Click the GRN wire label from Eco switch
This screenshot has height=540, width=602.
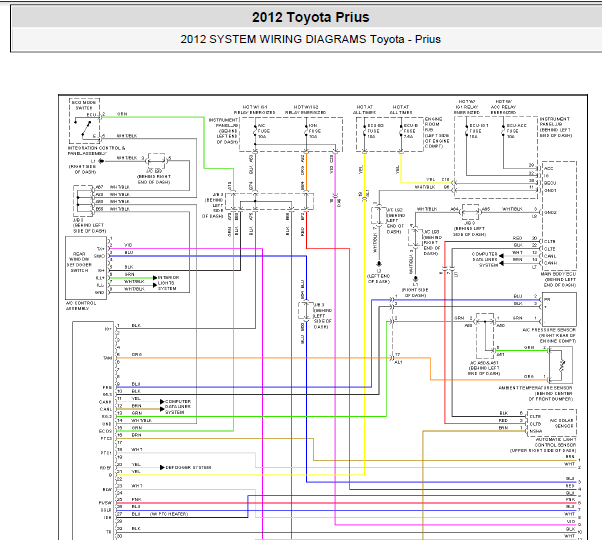(122, 114)
